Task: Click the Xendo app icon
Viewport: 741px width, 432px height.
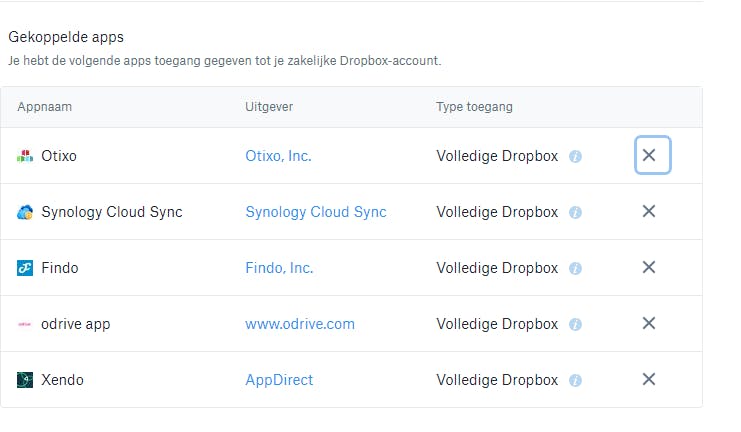Action: coord(25,380)
